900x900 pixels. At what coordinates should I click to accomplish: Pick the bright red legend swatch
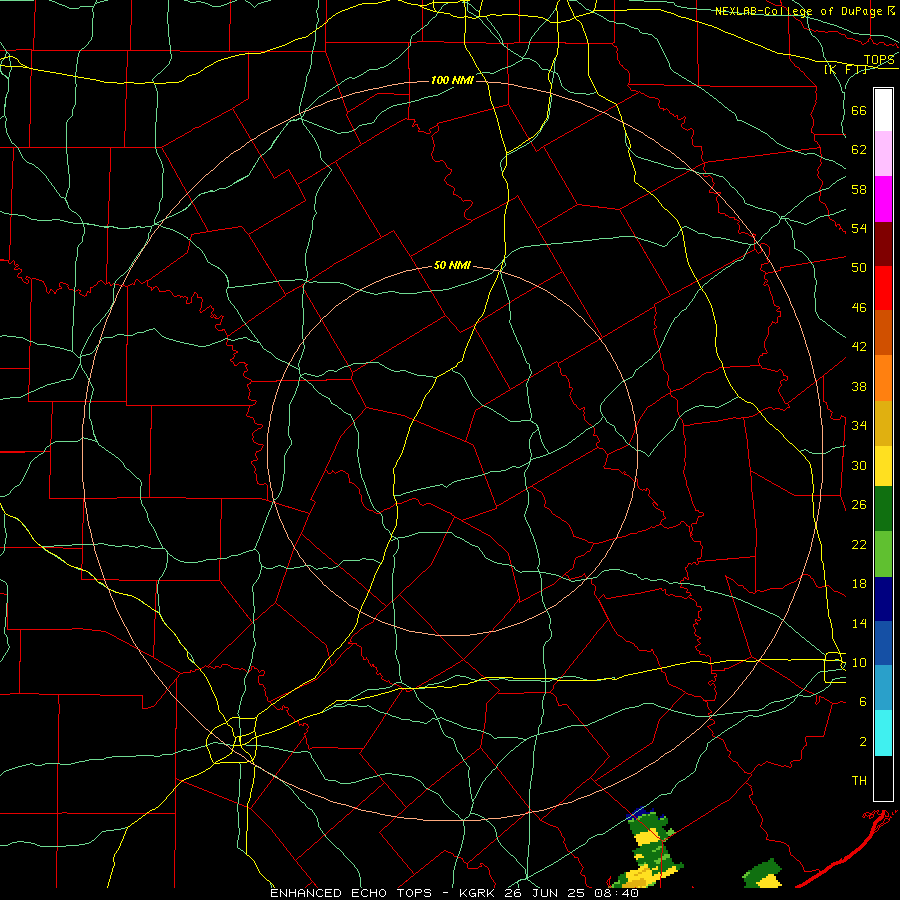tap(883, 288)
